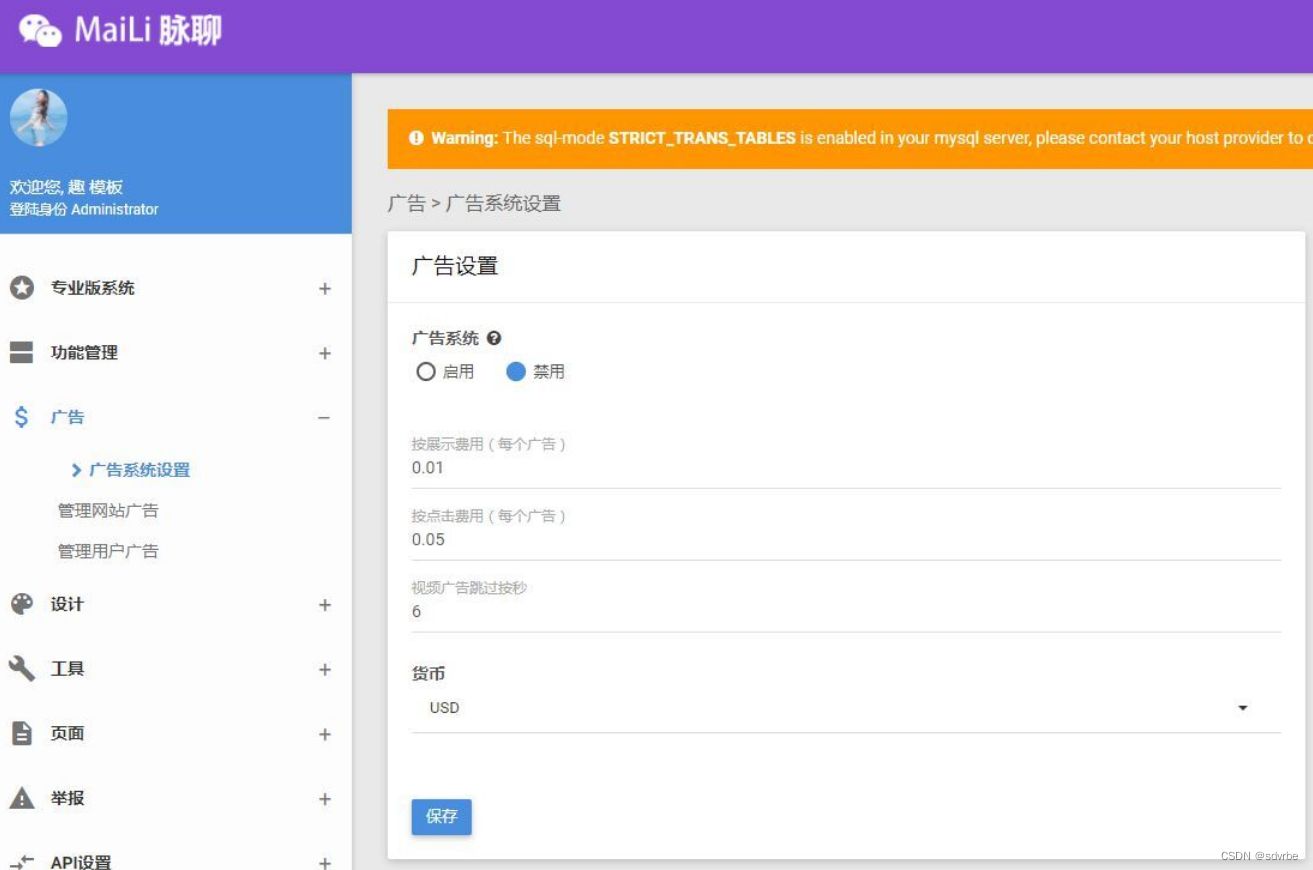Expand the 设计 sidebar section
The image size is (1313, 870).
(323, 604)
